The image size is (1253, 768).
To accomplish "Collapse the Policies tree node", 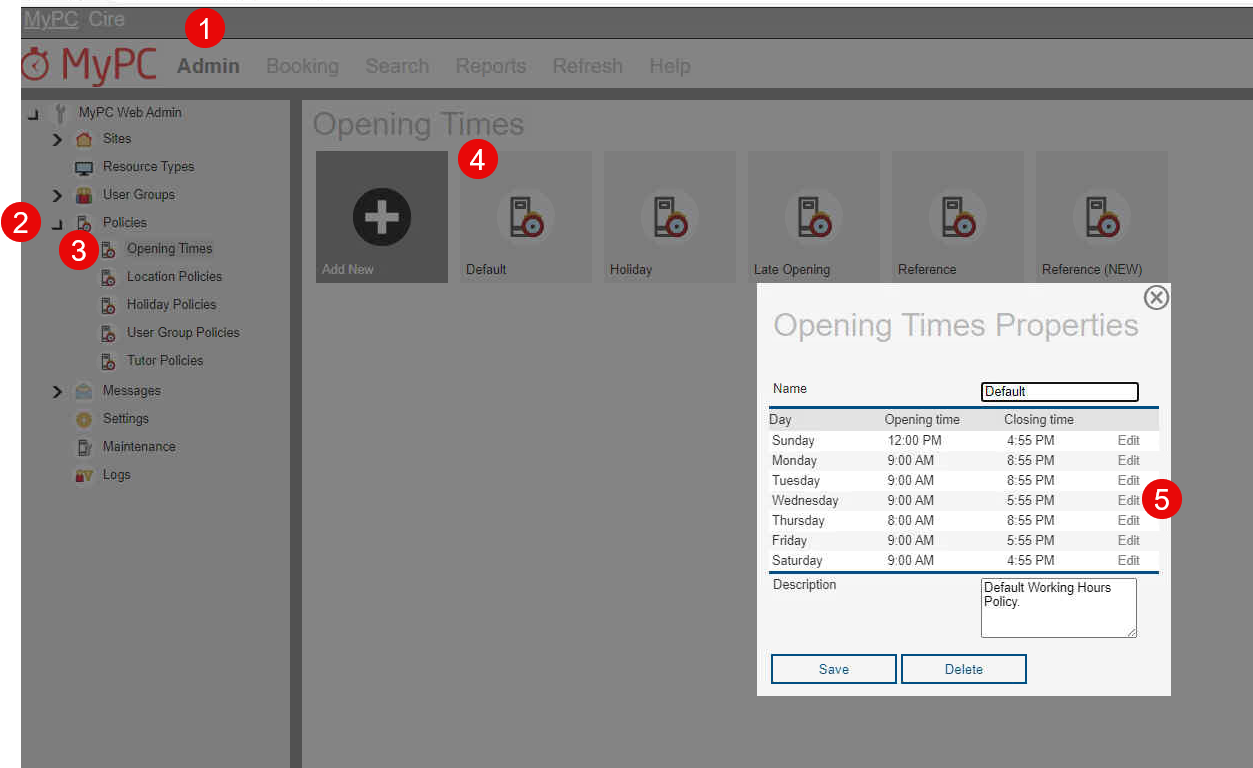I will tap(57, 224).
